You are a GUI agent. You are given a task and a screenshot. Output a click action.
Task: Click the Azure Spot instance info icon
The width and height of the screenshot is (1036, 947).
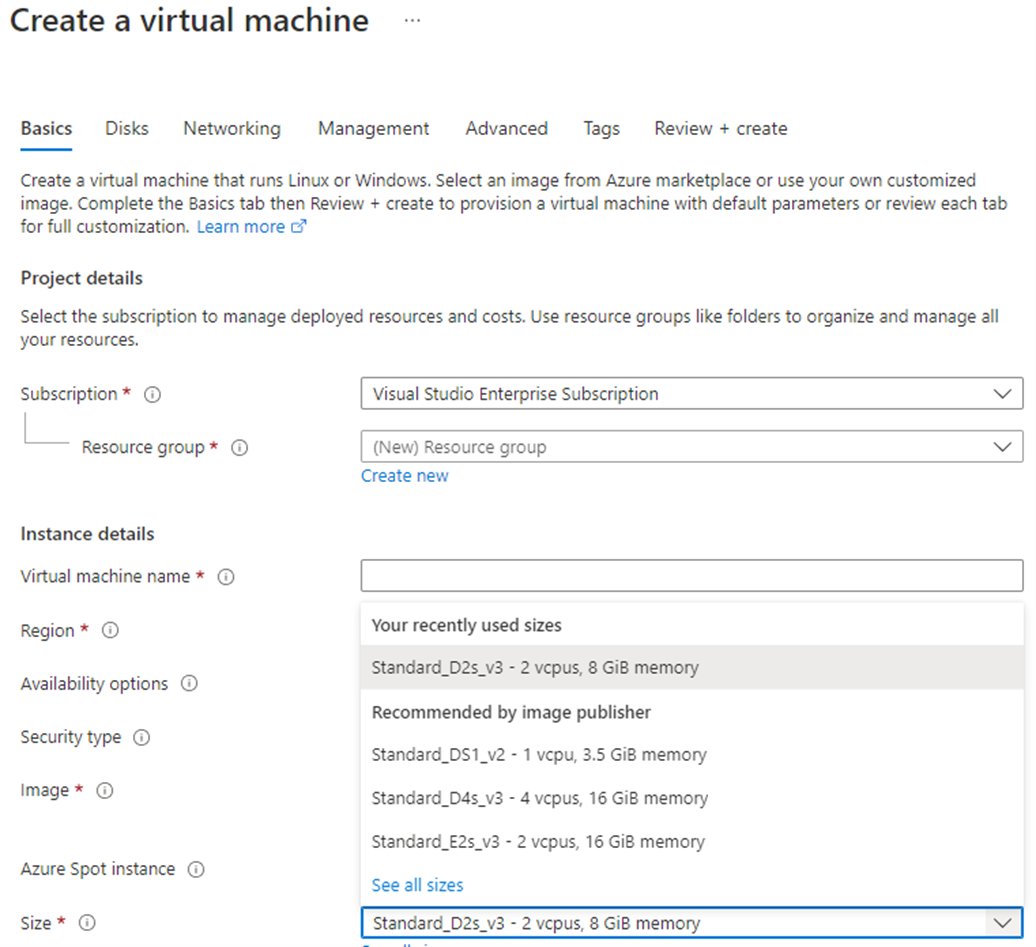click(196, 870)
